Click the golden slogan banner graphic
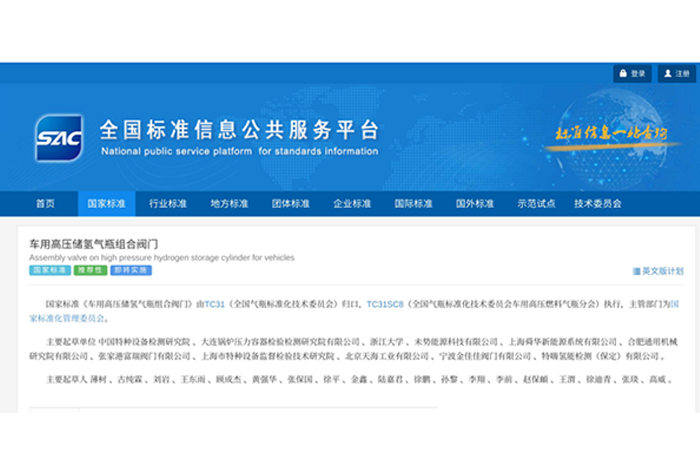Screen dimensions: 700x471 (x=598, y=137)
